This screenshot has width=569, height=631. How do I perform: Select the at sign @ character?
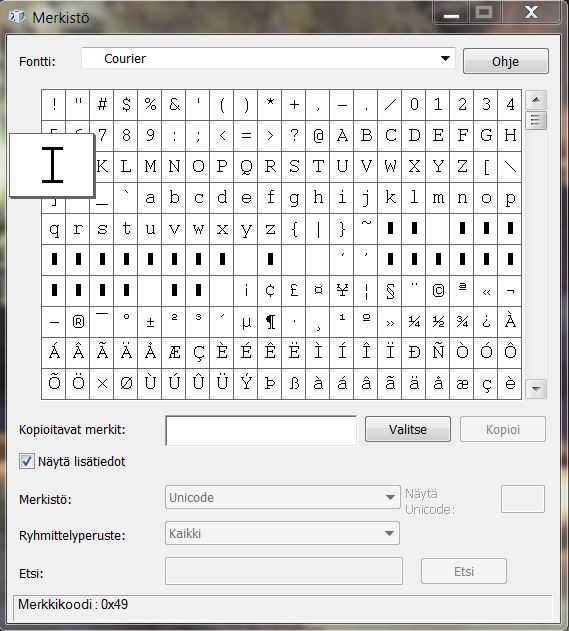(318, 136)
